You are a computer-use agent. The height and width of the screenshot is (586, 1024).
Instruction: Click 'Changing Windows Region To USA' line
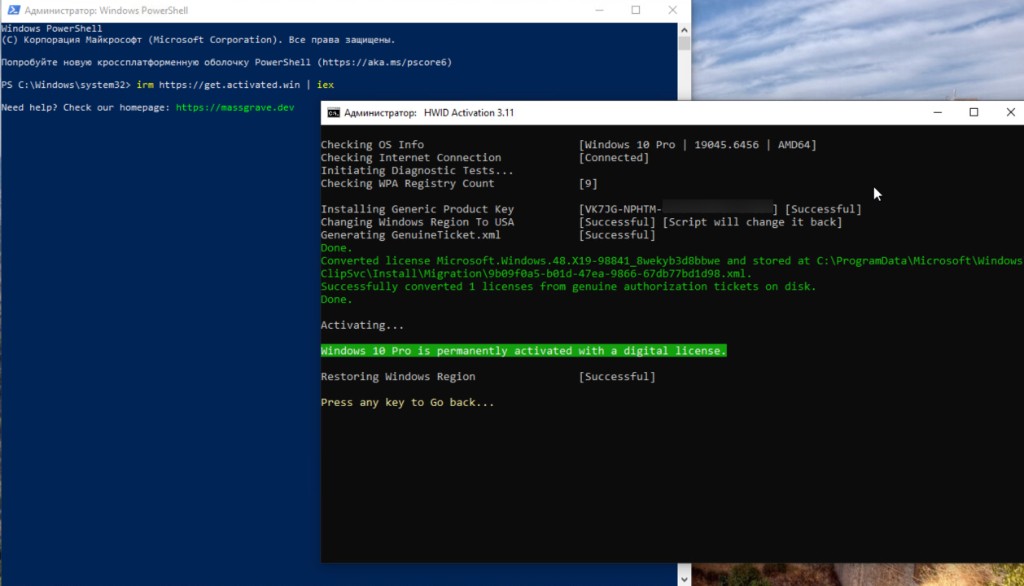[417, 222]
